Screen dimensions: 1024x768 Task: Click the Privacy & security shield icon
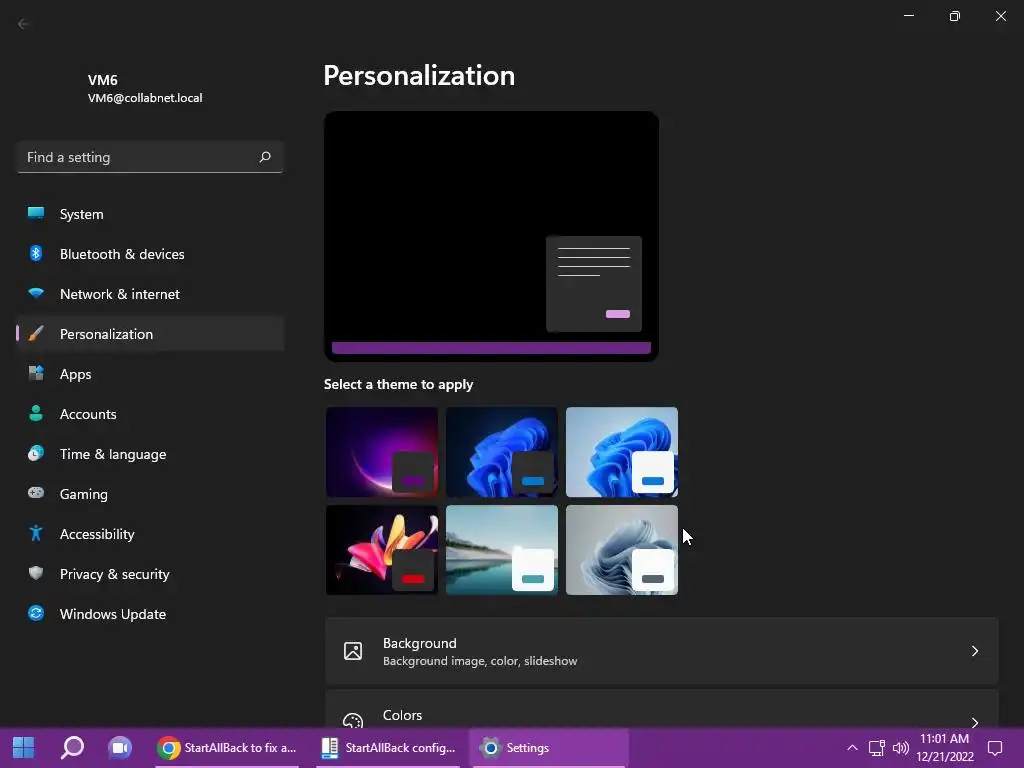point(36,573)
